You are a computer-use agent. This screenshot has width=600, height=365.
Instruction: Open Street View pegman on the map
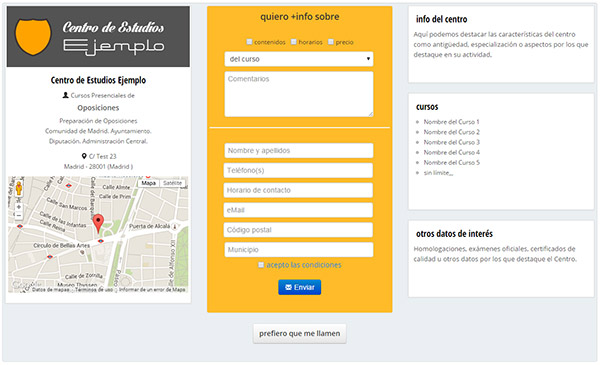click(x=18, y=189)
